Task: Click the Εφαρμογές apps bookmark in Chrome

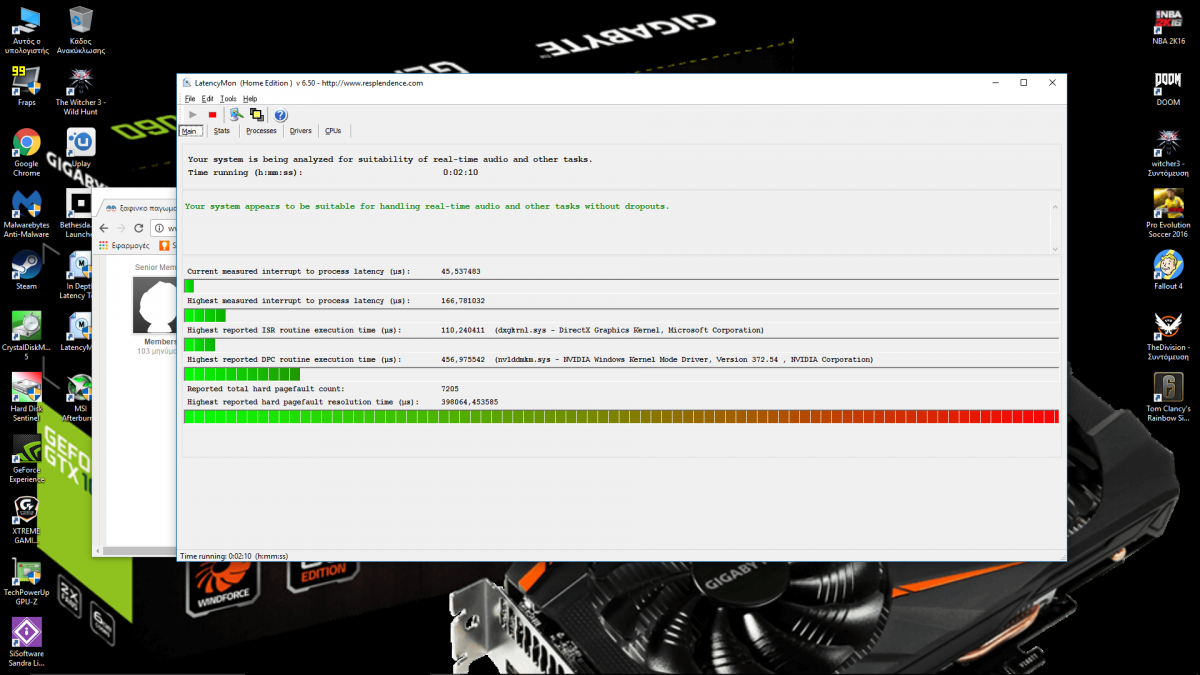Action: click(124, 245)
